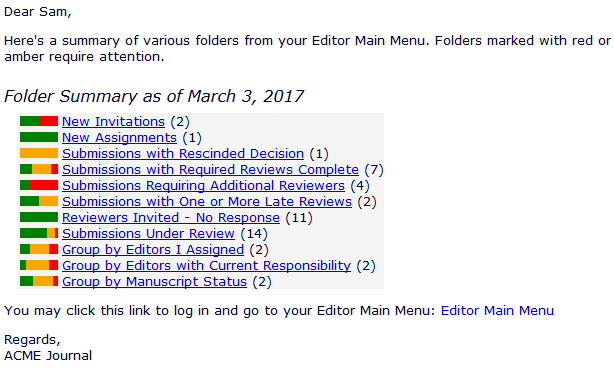The width and height of the screenshot is (614, 368).
Task: Open Submissions with Rescinded Decision link
Action: tap(183, 154)
